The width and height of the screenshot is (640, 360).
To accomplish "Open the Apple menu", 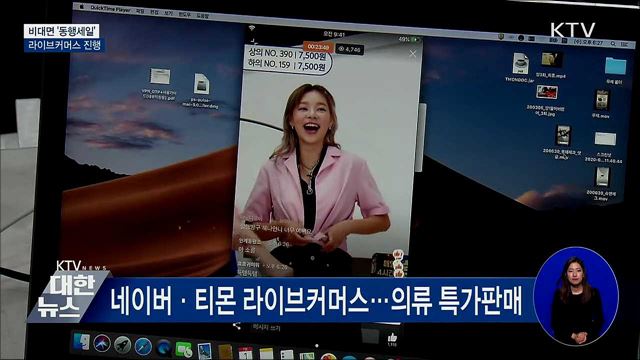I will click(x=81, y=7).
